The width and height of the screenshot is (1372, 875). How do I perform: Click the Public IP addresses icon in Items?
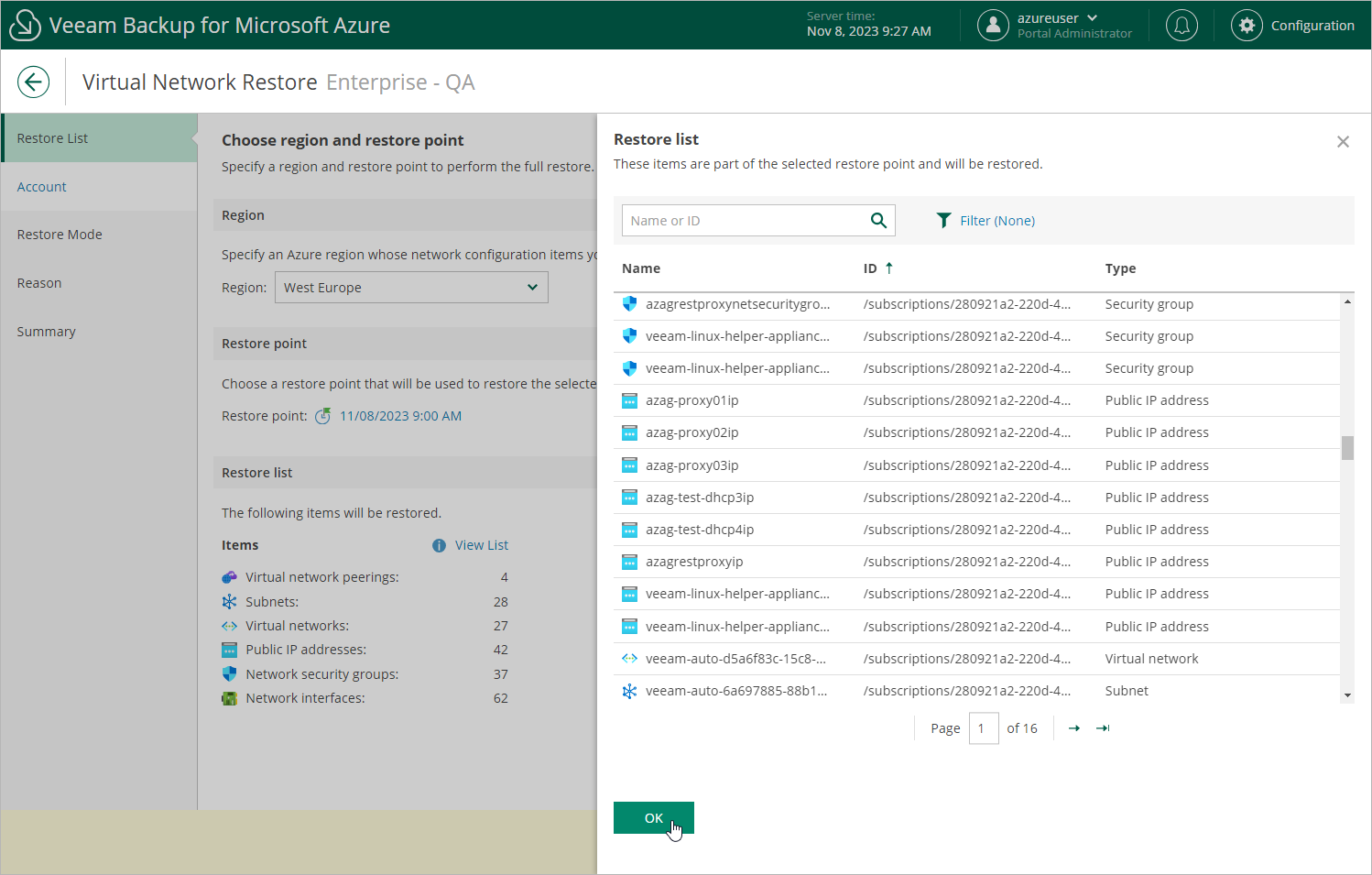tap(229, 650)
